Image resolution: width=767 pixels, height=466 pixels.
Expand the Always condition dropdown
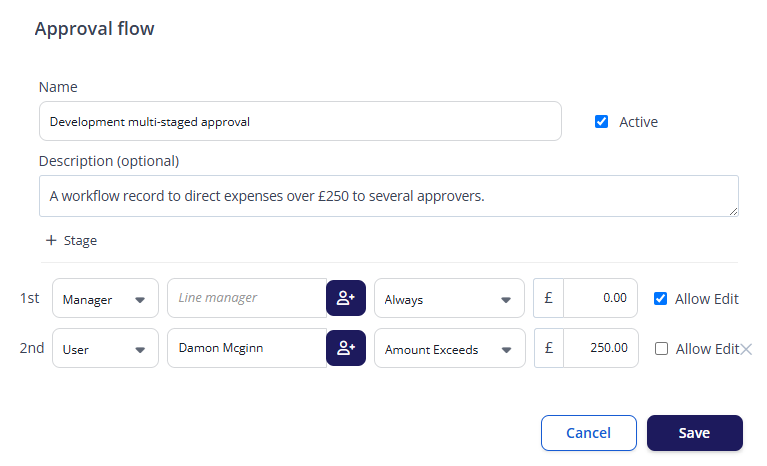tap(449, 298)
